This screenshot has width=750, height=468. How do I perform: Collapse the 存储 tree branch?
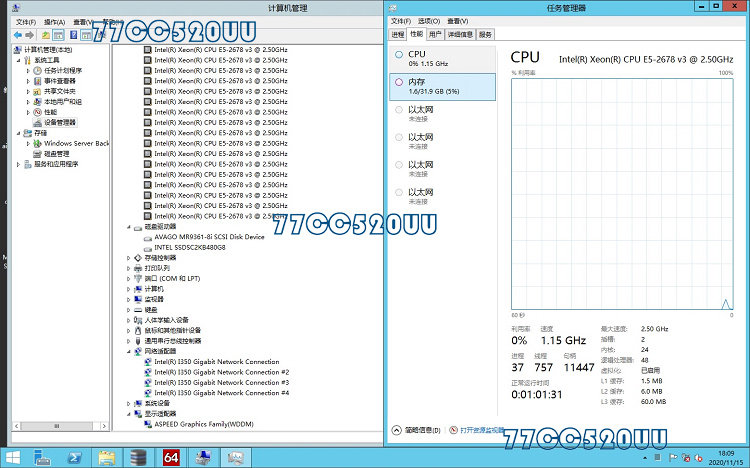pos(19,133)
